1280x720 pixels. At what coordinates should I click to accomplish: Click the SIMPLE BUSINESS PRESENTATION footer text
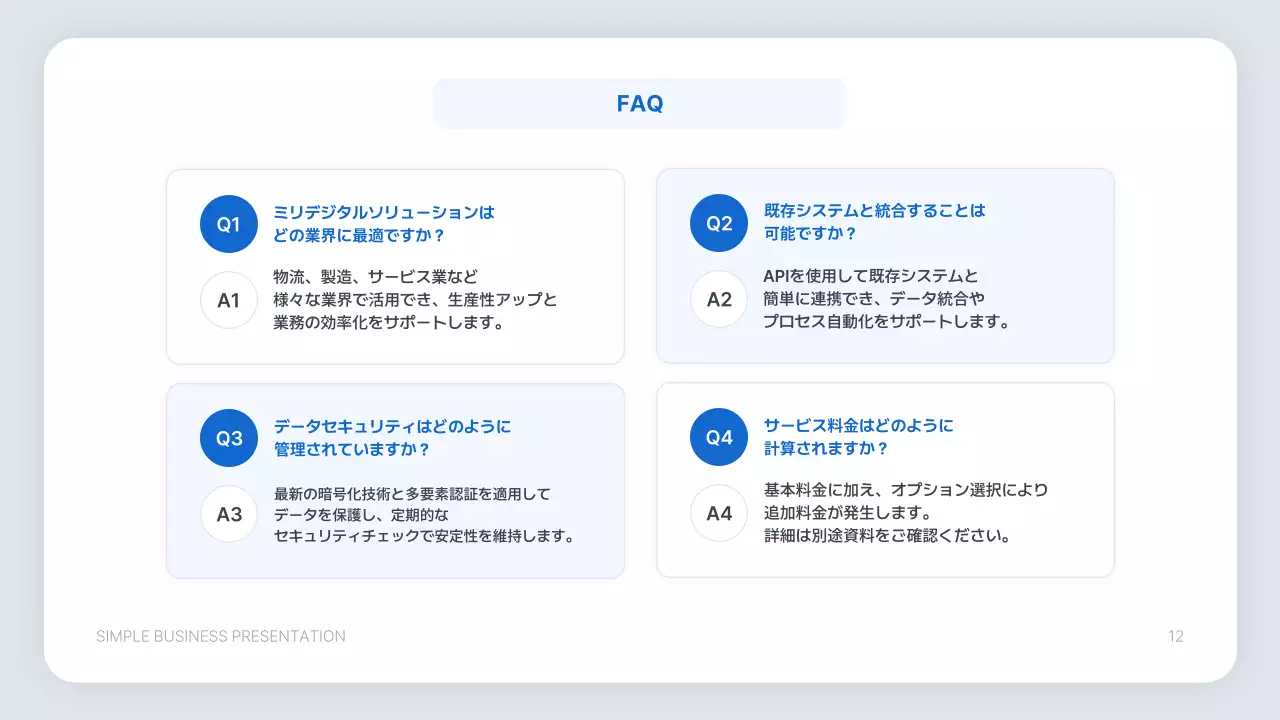pyautogui.click(x=220, y=636)
